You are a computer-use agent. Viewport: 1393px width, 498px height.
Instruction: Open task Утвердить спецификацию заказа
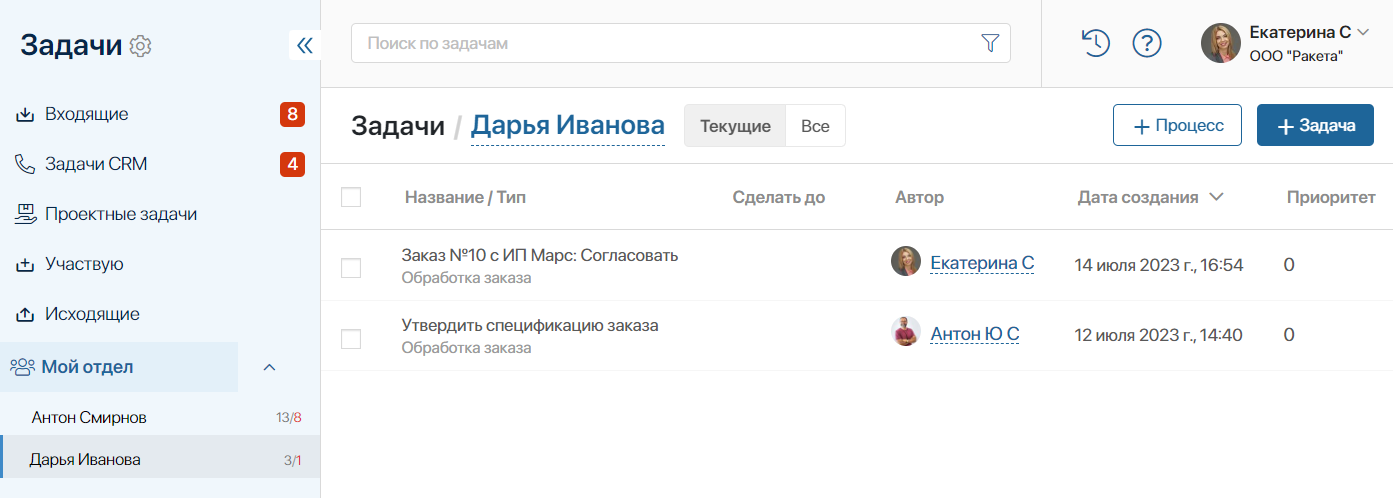click(x=530, y=325)
